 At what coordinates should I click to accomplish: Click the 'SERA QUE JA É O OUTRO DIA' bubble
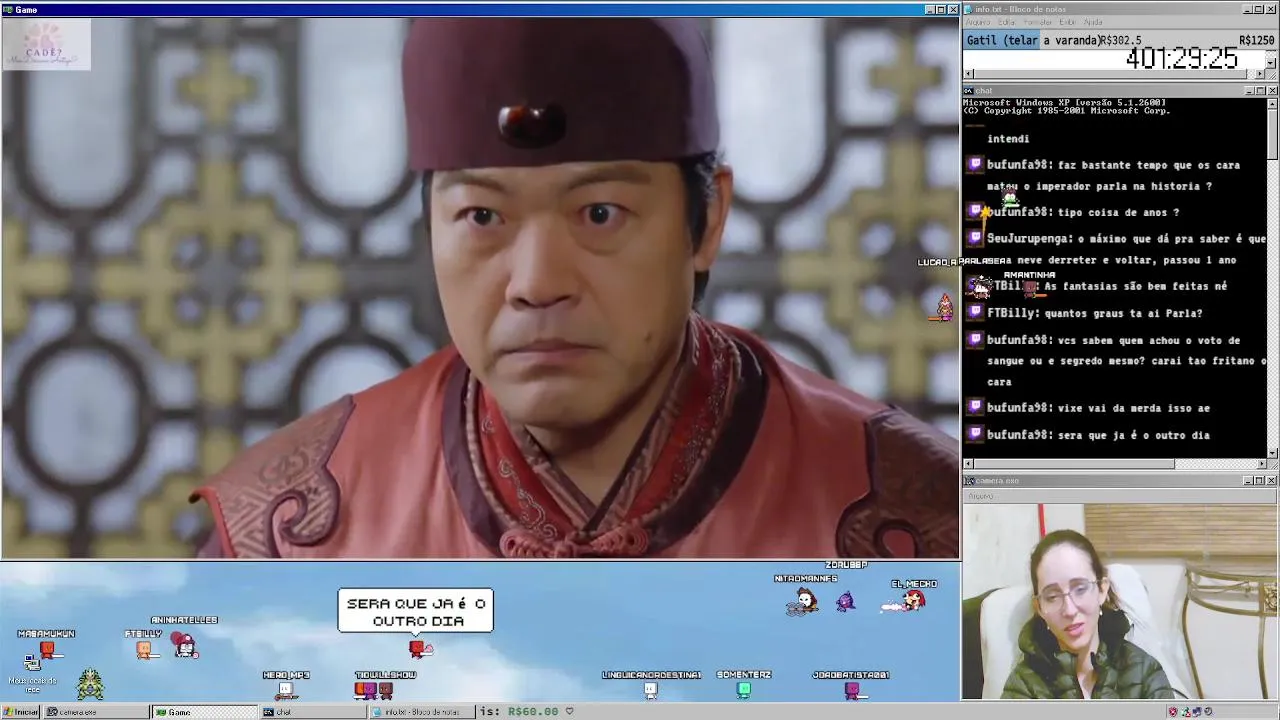click(x=416, y=611)
